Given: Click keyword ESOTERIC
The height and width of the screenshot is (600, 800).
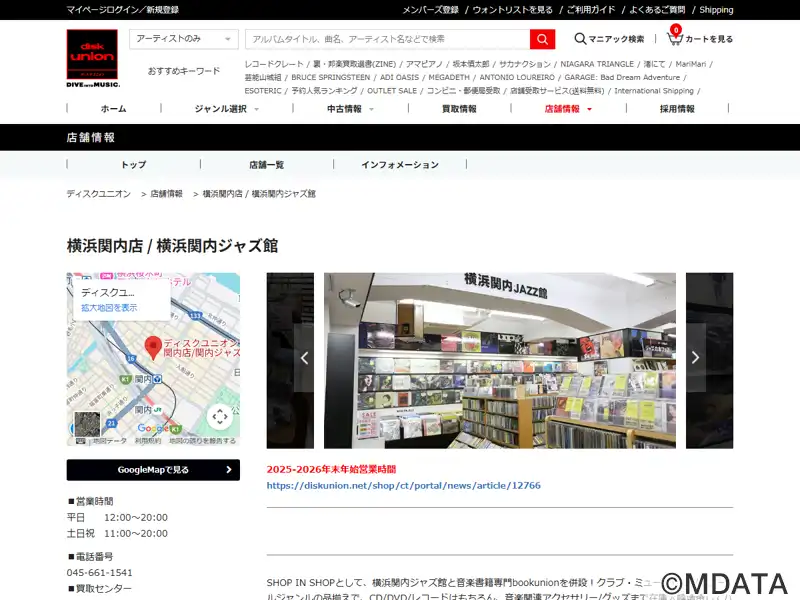Looking at the screenshot, I should 263,90.
